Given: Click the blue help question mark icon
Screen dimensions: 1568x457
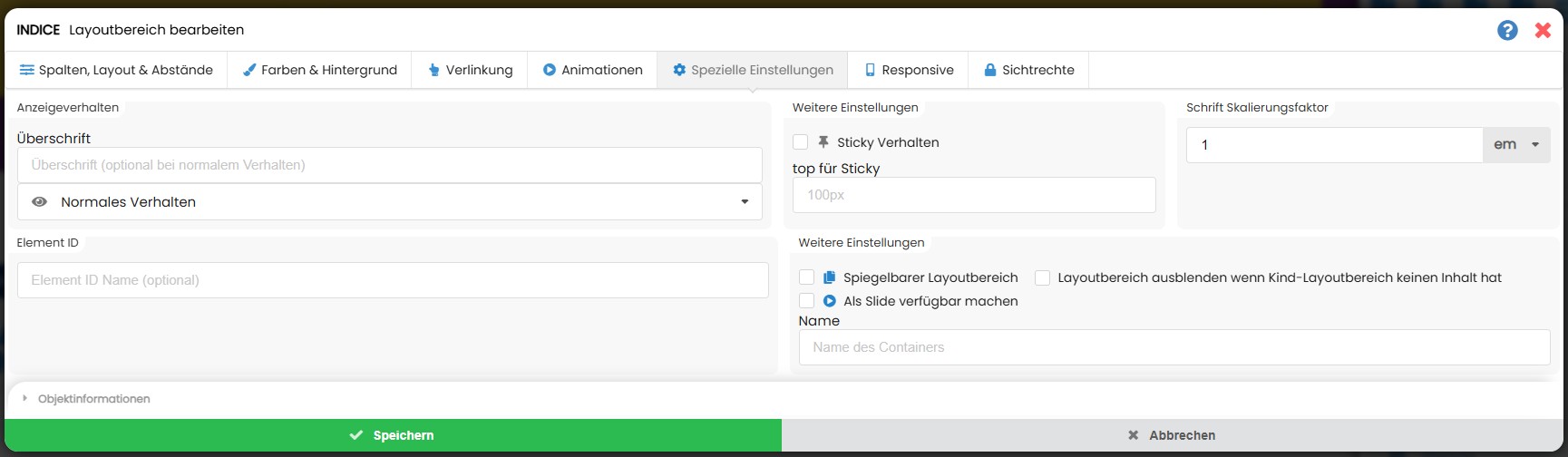Looking at the screenshot, I should 1507,30.
